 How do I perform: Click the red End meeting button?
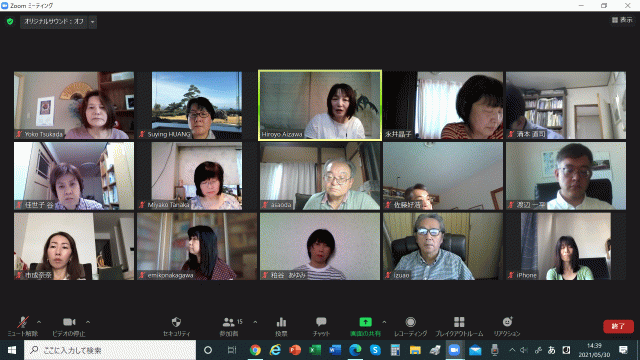click(618, 326)
